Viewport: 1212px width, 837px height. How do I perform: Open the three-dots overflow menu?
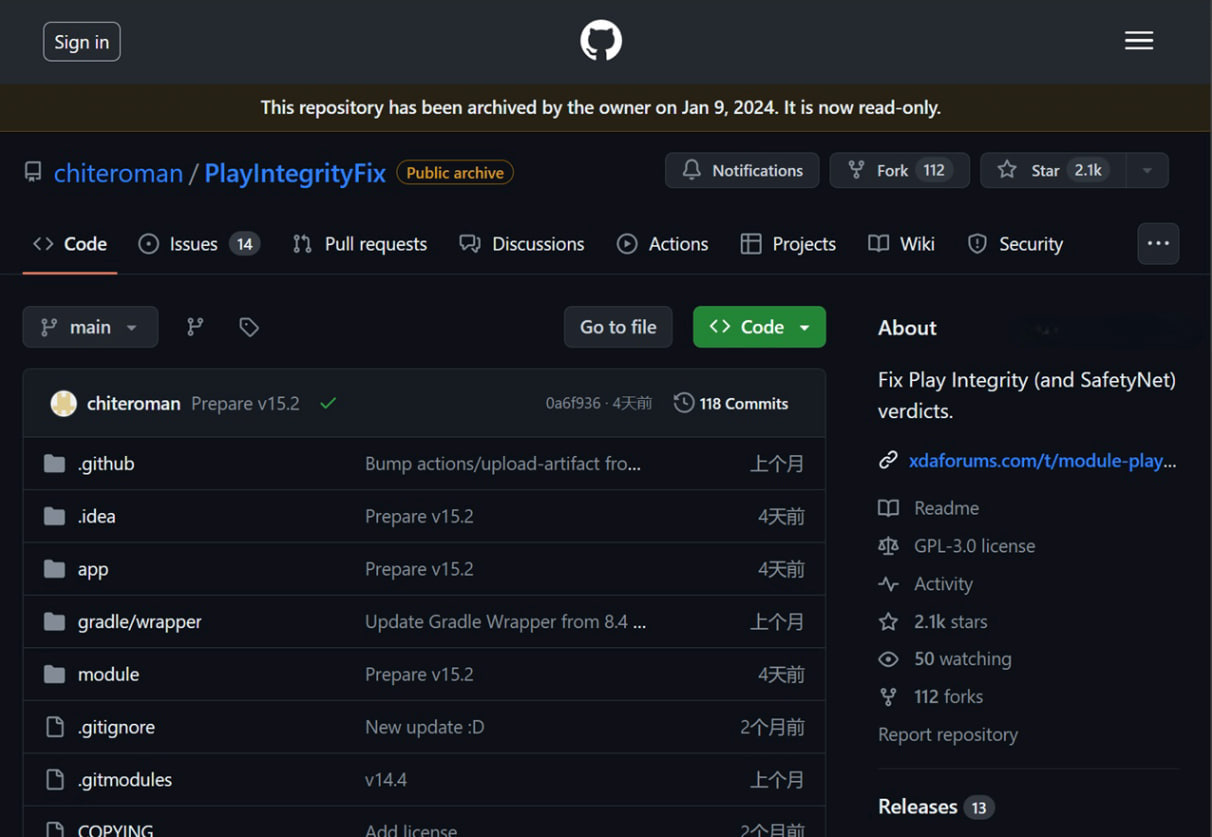1158,243
